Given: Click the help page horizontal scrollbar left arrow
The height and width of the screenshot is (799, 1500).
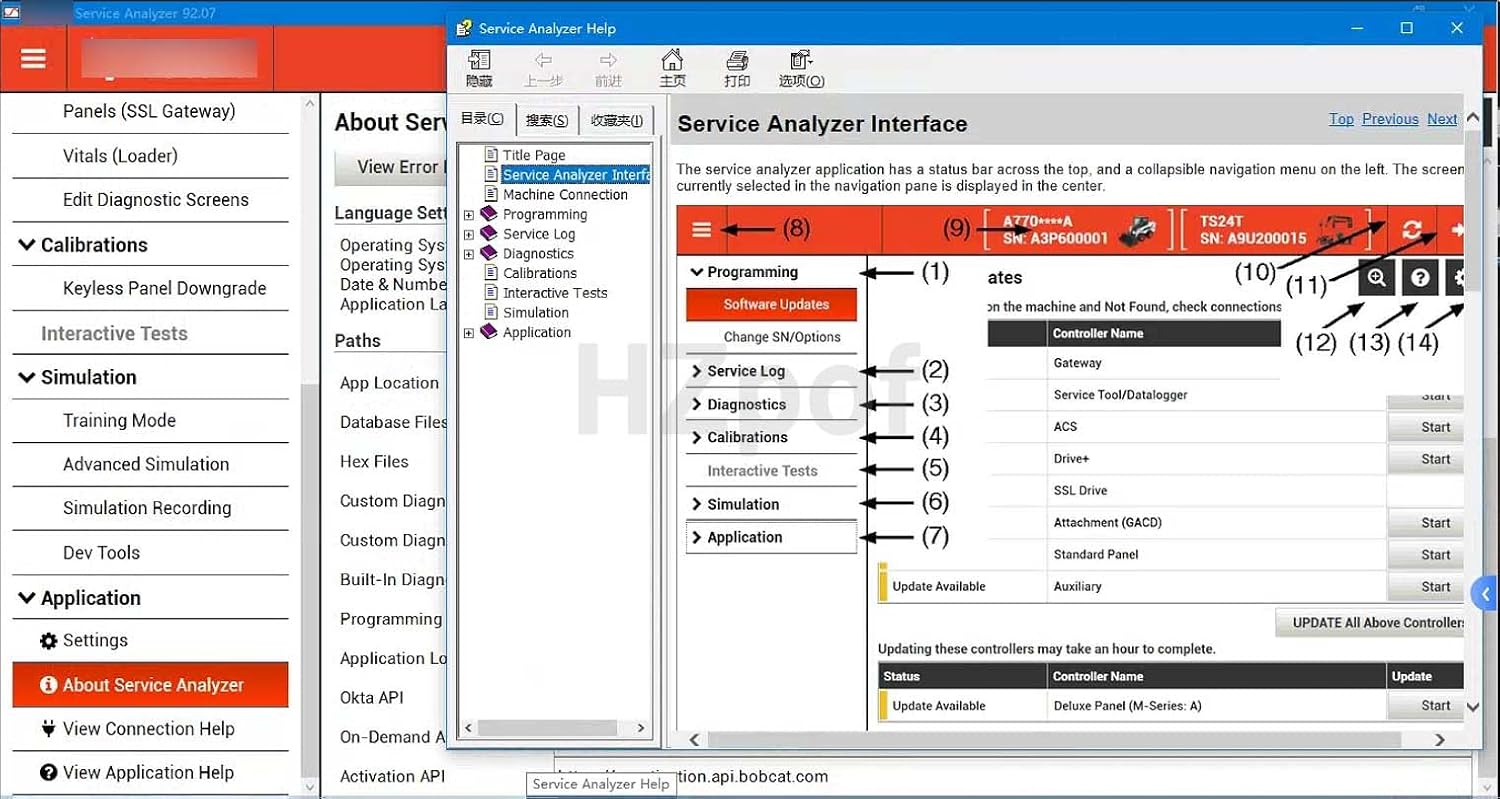Looking at the screenshot, I should coord(696,740).
